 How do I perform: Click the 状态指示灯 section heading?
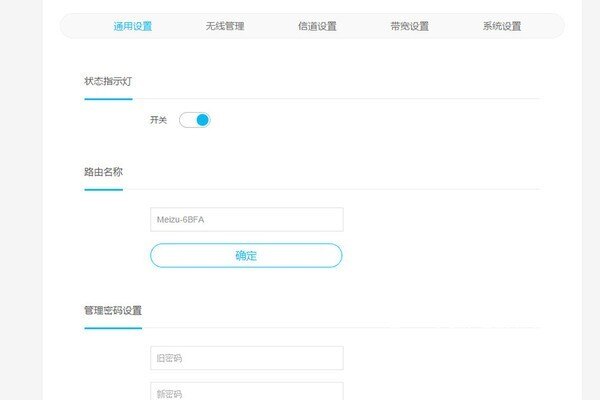point(108,80)
